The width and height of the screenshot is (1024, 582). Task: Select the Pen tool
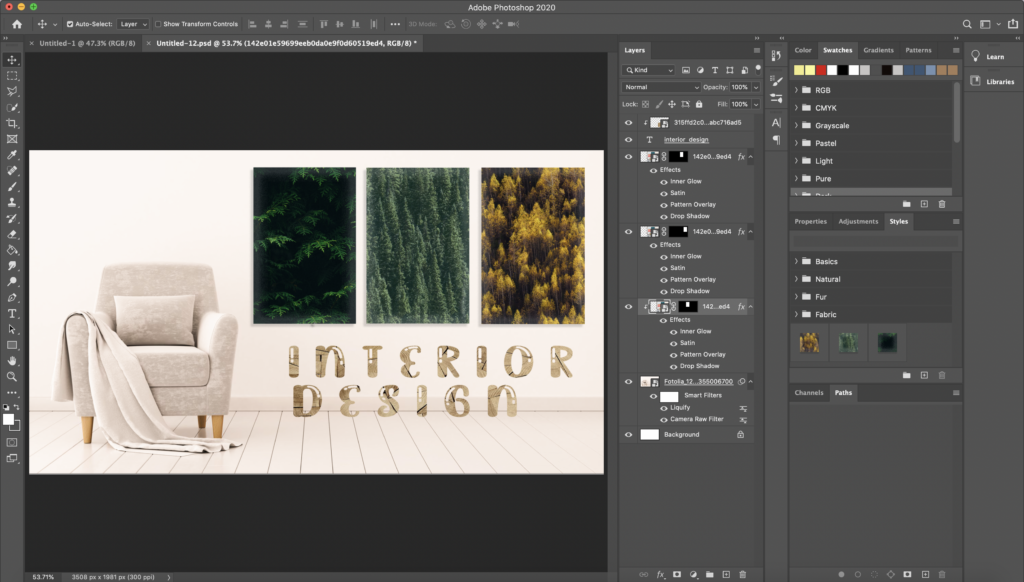(x=12, y=297)
